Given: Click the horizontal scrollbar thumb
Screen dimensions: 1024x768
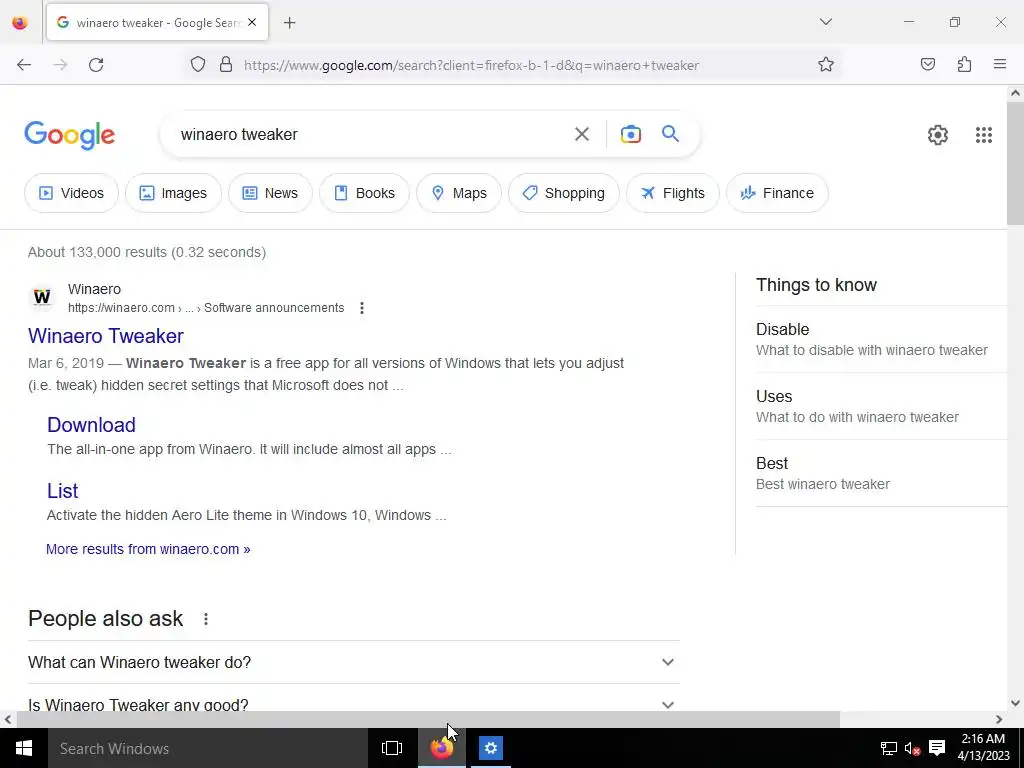Looking at the screenshot, I should coord(428,719).
